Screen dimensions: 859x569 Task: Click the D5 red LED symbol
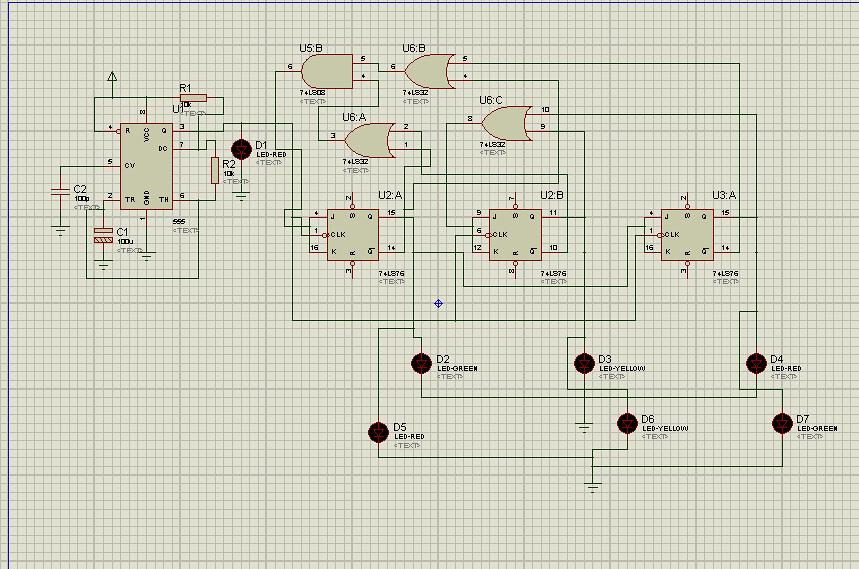[379, 432]
